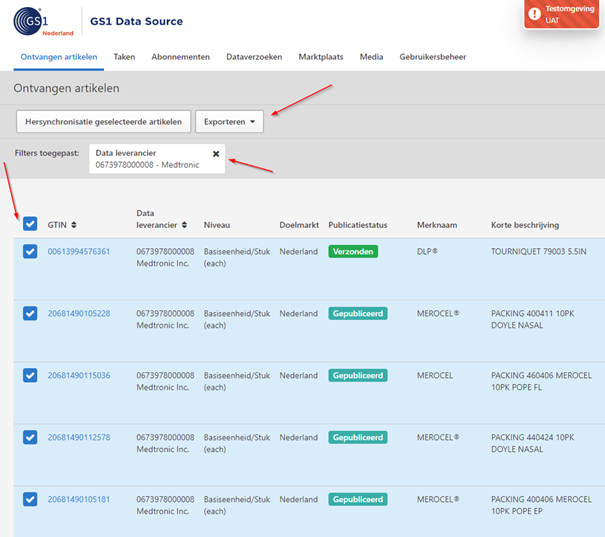Click the Niveau column header
The width and height of the screenshot is (605, 537).
coord(217,225)
